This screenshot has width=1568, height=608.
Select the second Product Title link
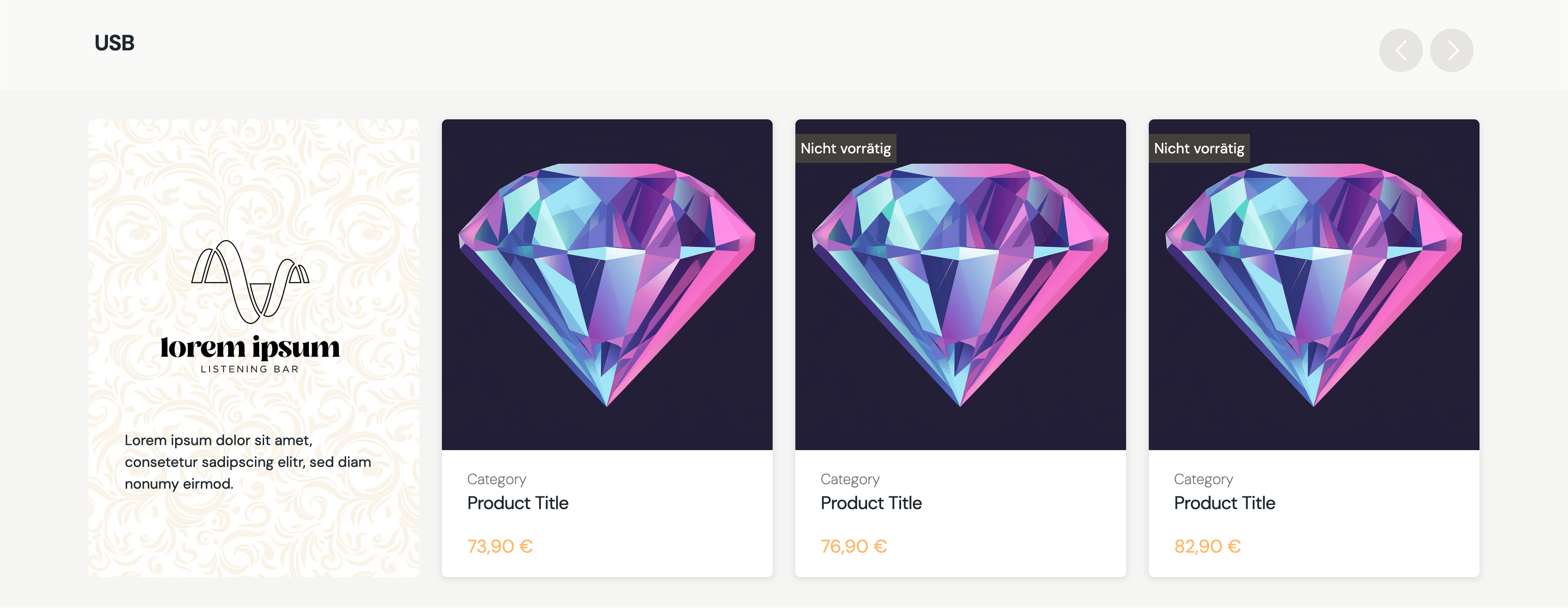871,503
